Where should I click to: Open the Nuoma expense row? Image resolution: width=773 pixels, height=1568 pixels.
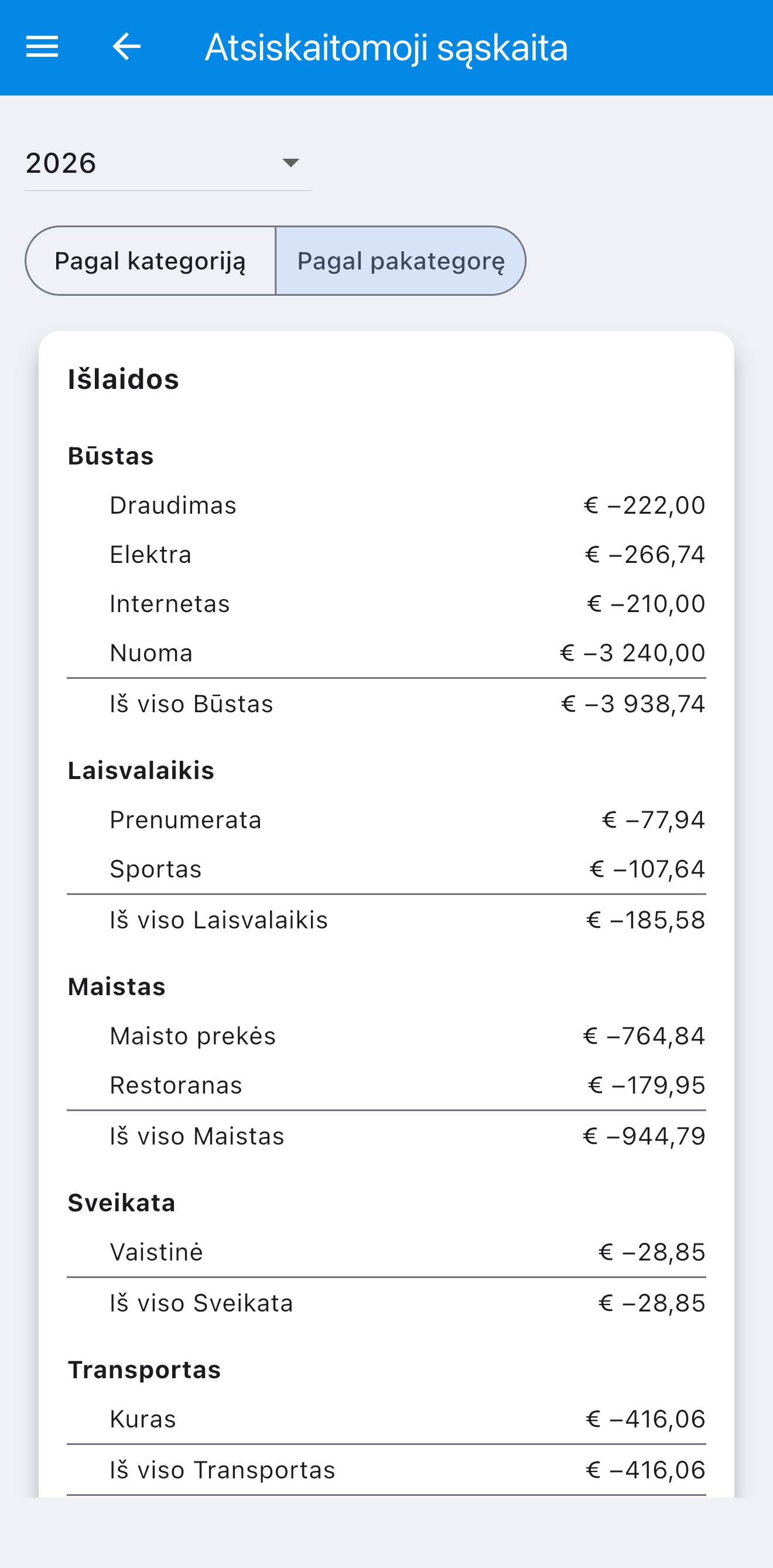[x=386, y=653]
